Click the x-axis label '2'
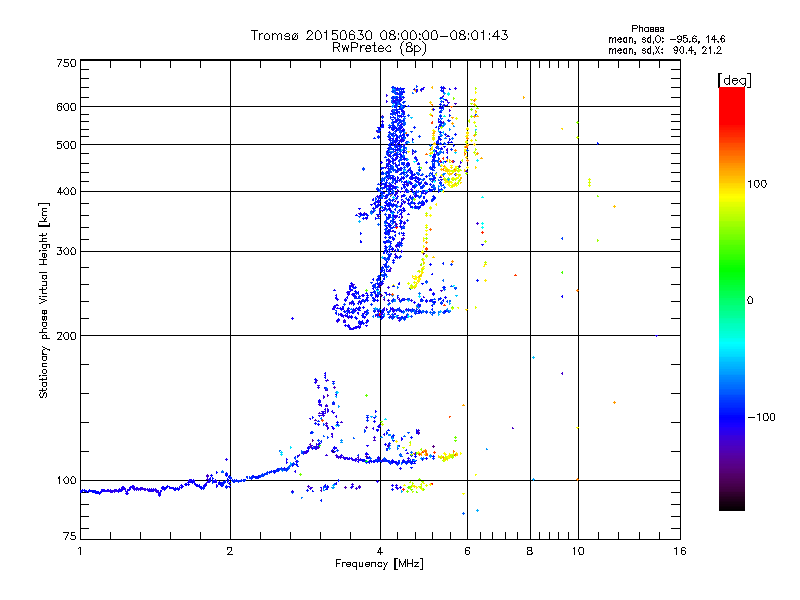800x600 pixels. click(230, 551)
